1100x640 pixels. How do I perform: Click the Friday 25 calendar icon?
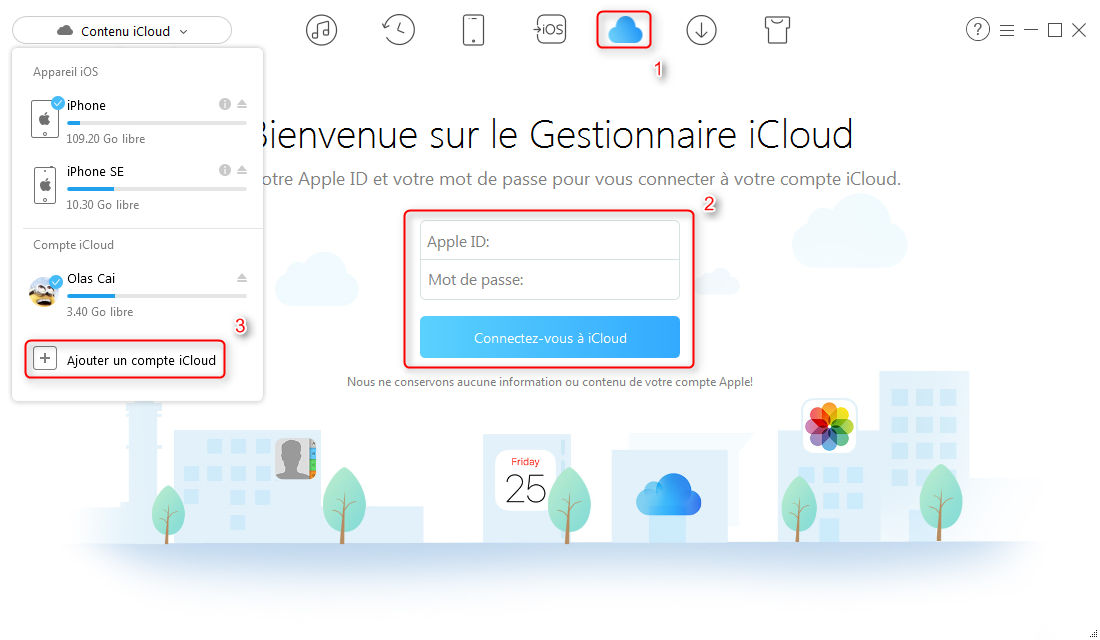coord(525,481)
